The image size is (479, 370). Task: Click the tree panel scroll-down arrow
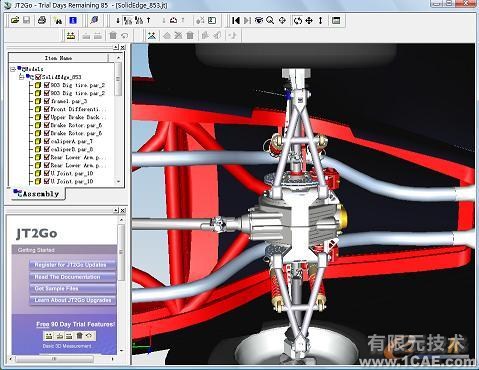pyautogui.click(x=118, y=182)
